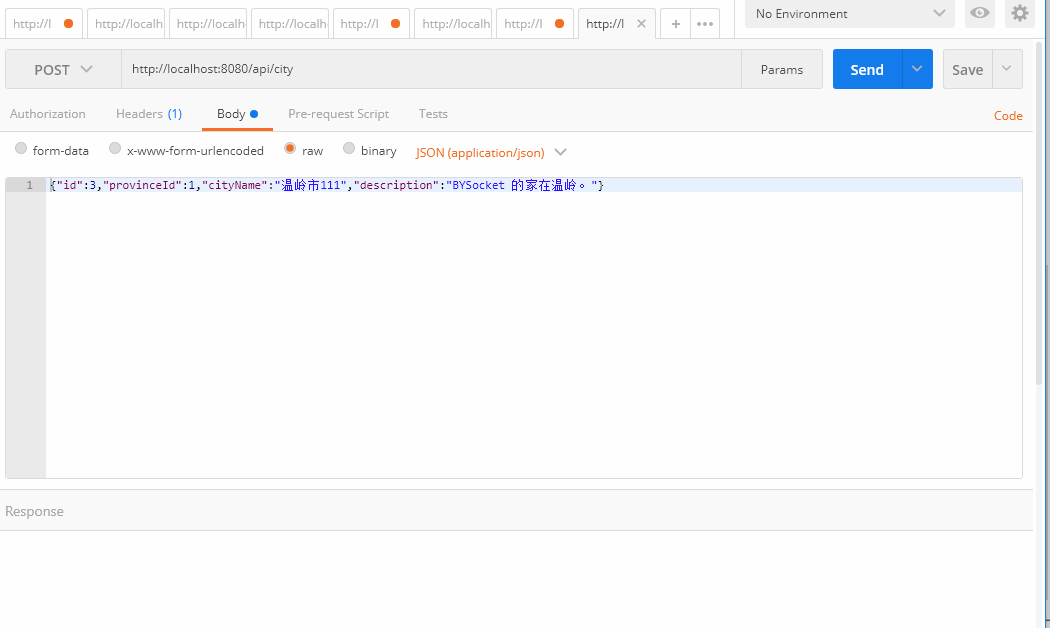Click the Response section label
Screen dimensions: 1050x628
pyautogui.click(x=34, y=512)
